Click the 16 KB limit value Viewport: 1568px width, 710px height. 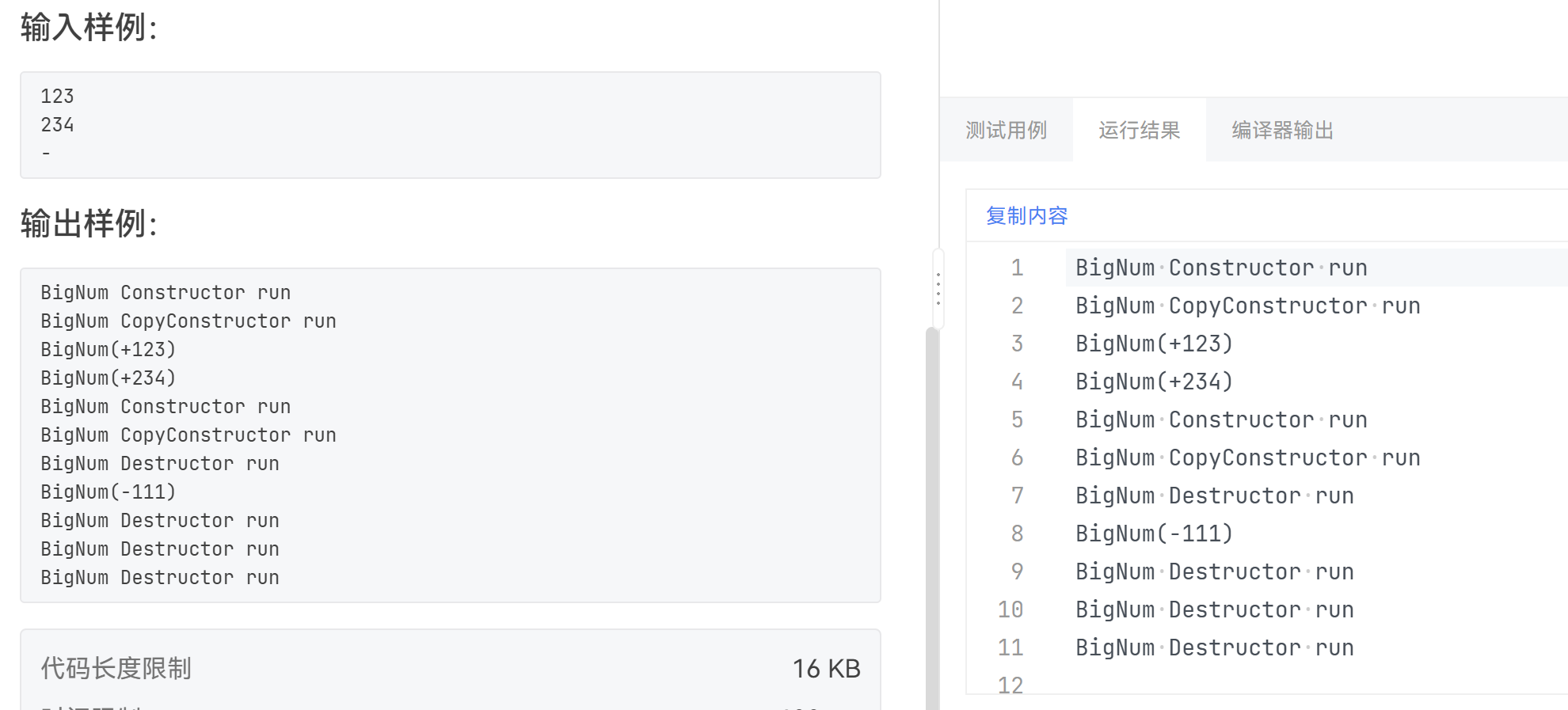(826, 668)
